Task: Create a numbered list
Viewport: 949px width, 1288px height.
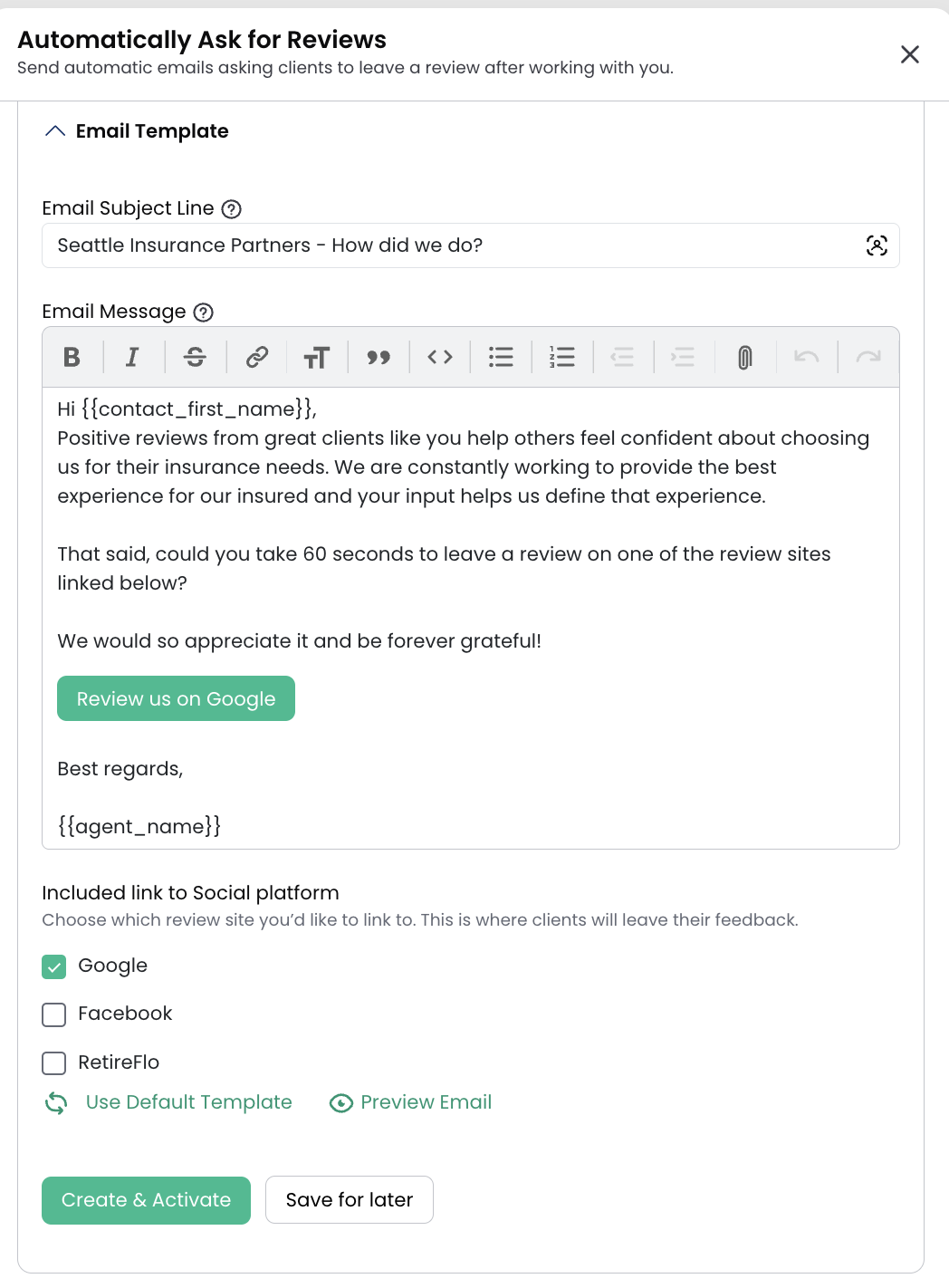Action: pos(562,357)
